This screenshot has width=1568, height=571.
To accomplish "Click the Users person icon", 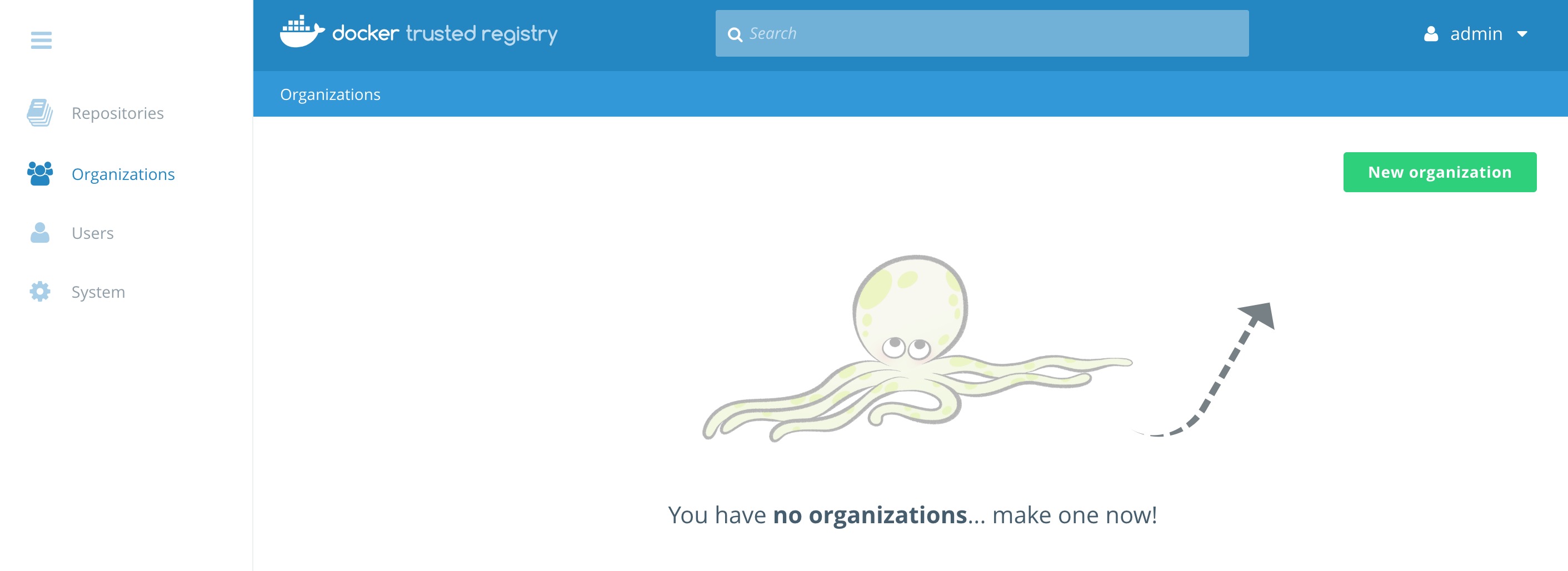I will [40, 233].
